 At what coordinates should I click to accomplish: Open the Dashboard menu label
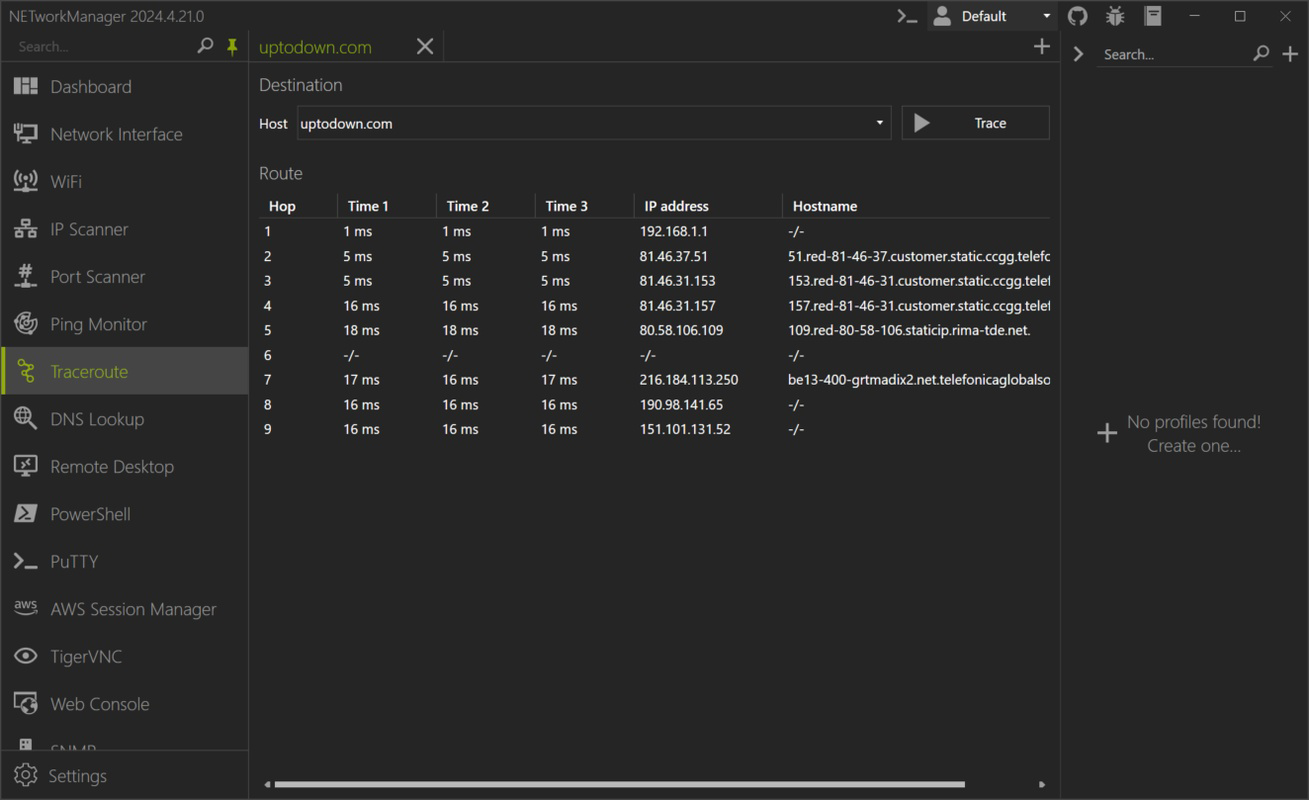(x=91, y=87)
